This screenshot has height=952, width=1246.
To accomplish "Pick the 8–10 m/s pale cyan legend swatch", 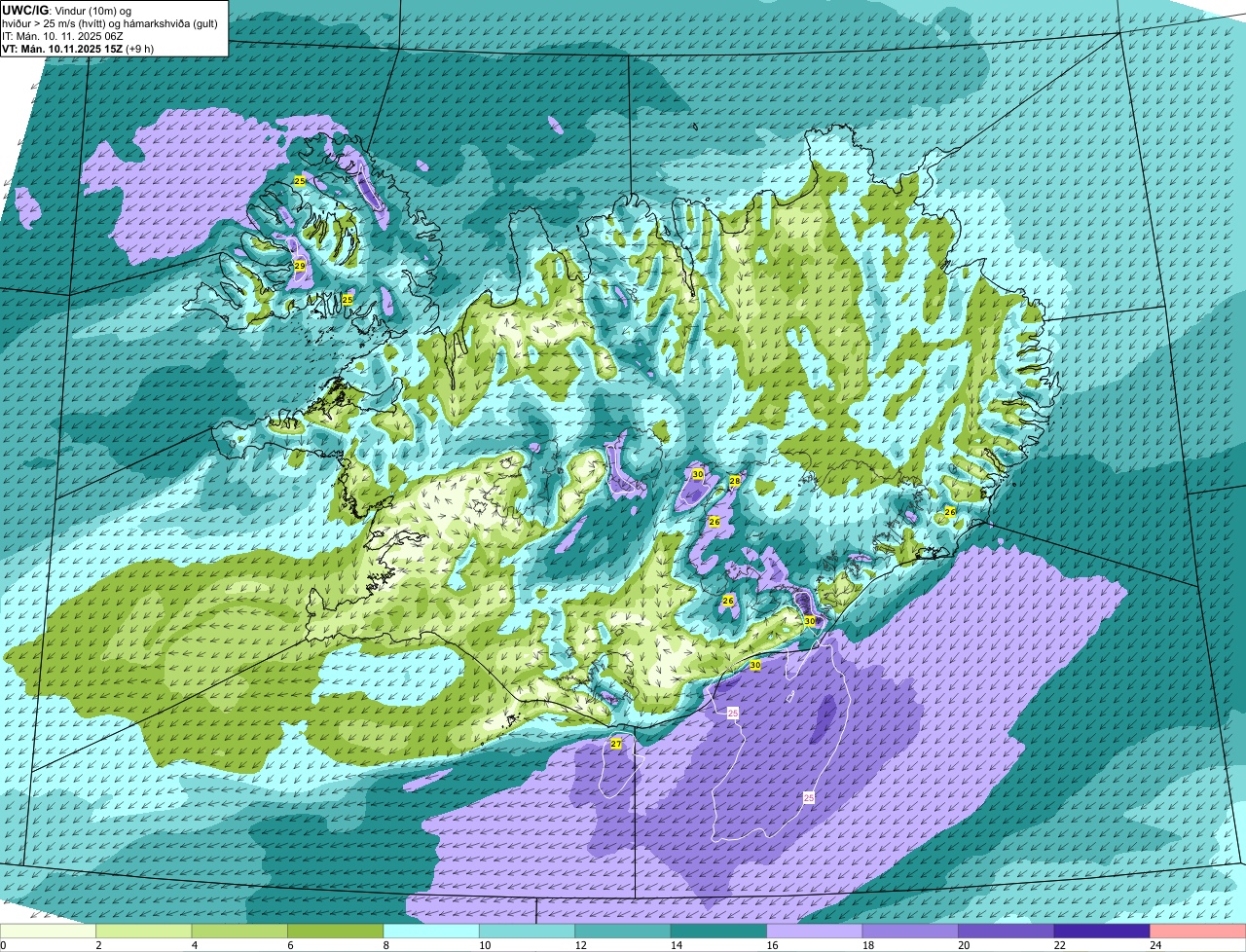I will (431, 932).
